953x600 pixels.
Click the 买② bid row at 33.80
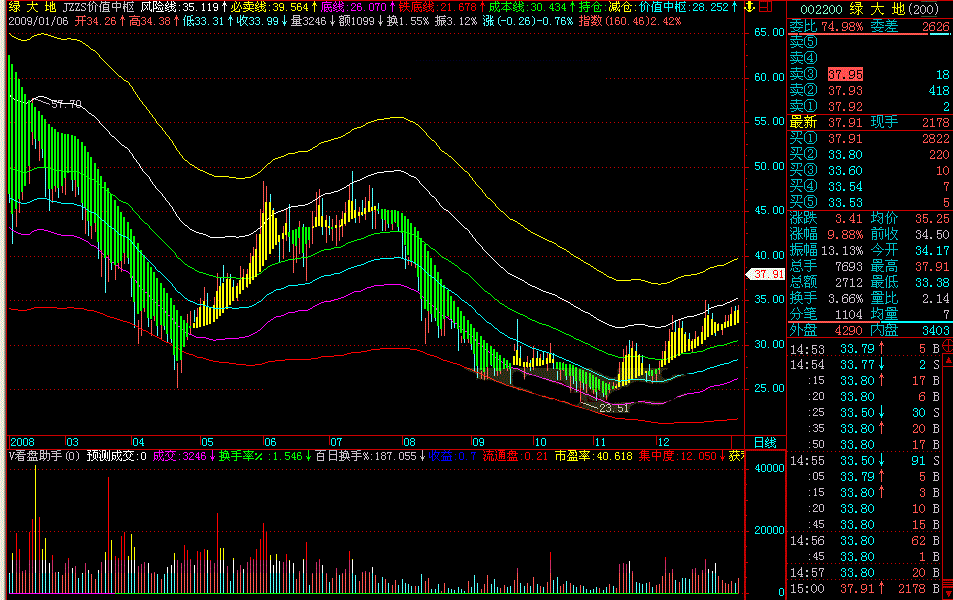(869, 154)
